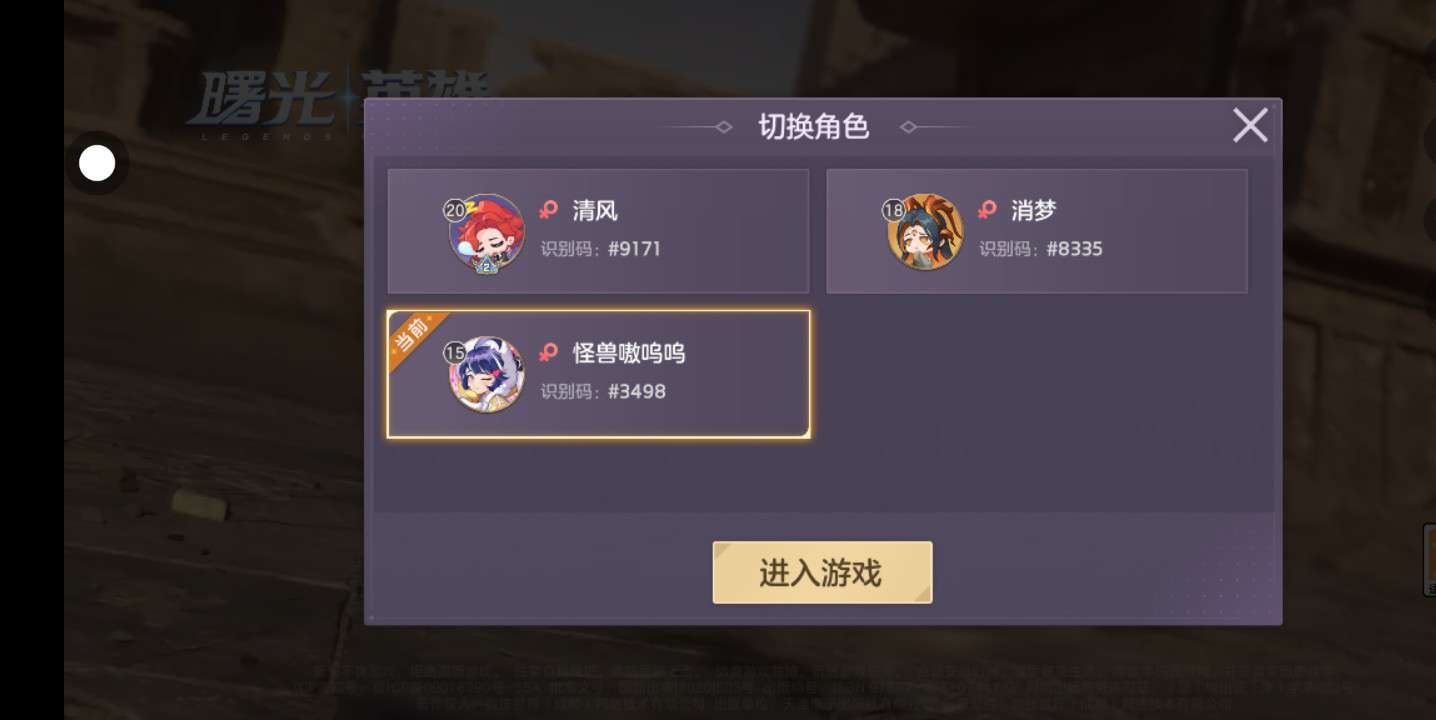
Task: Close the 切换角色 dialog
Action: [x=1250, y=126]
